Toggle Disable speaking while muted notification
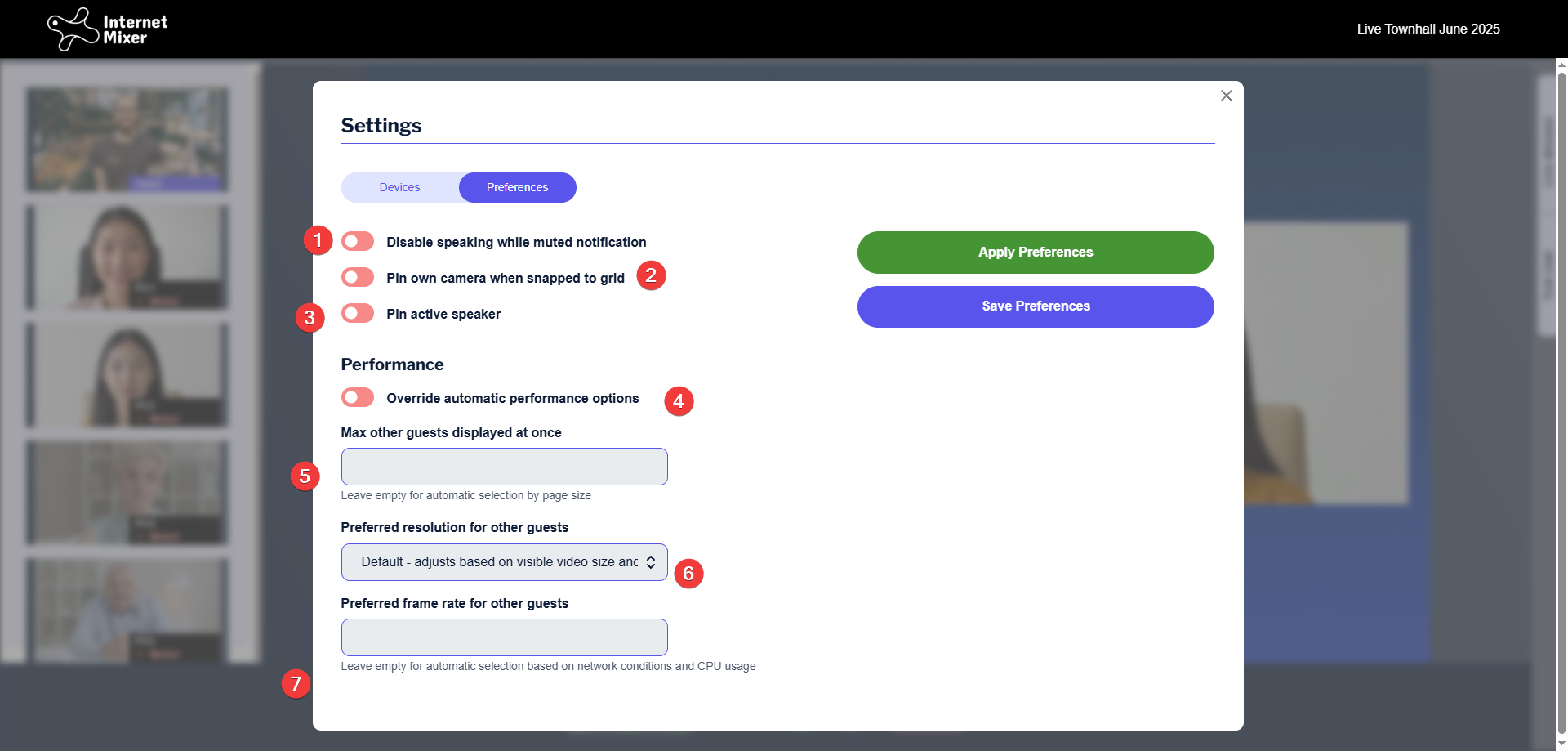This screenshot has height=751, width=1568. tap(358, 241)
